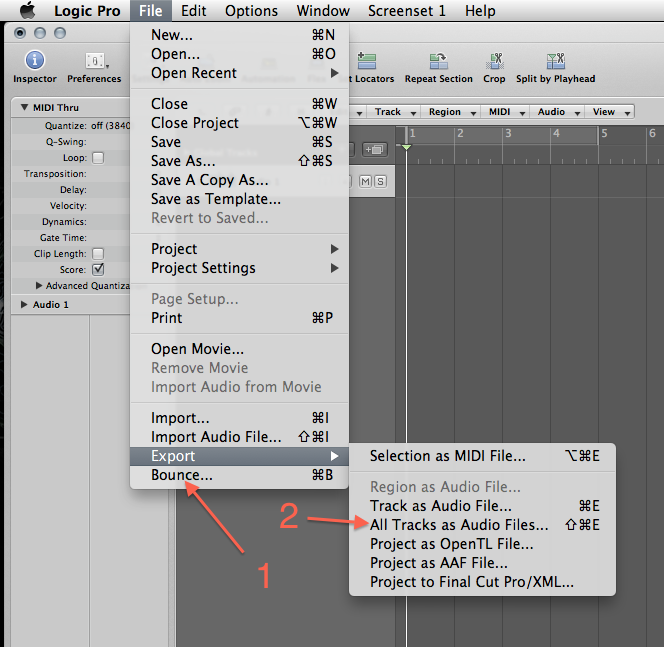
Task: Uncheck the Score checkbox
Action: [98, 269]
